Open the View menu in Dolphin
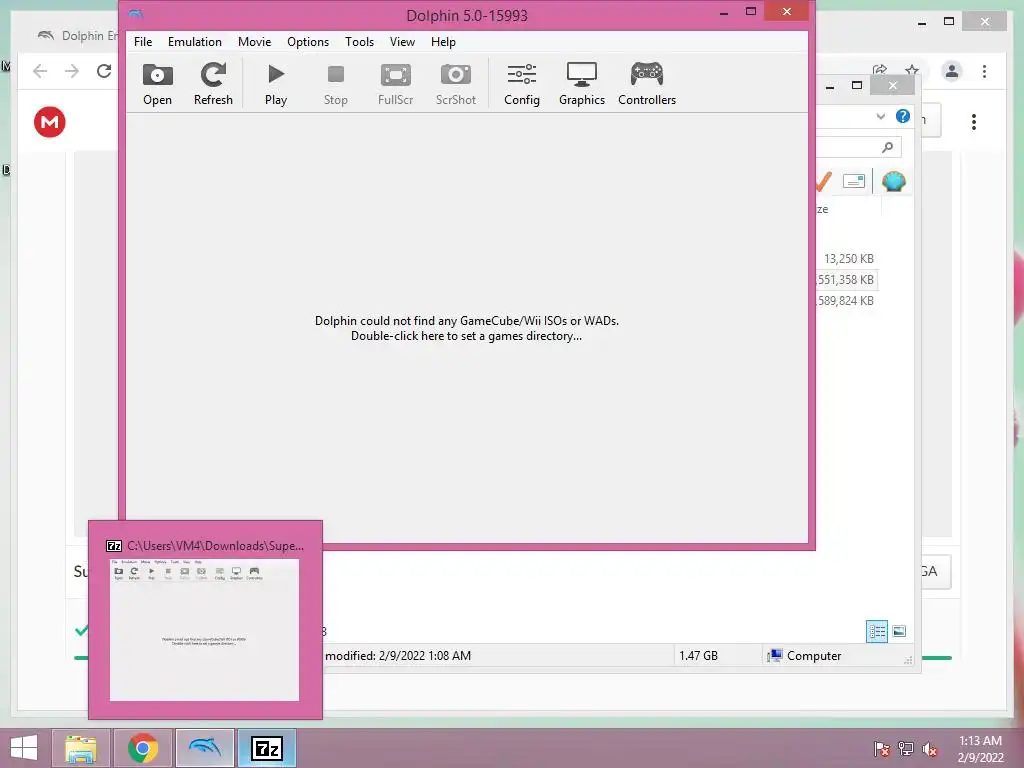The image size is (1024, 768). [x=402, y=42]
